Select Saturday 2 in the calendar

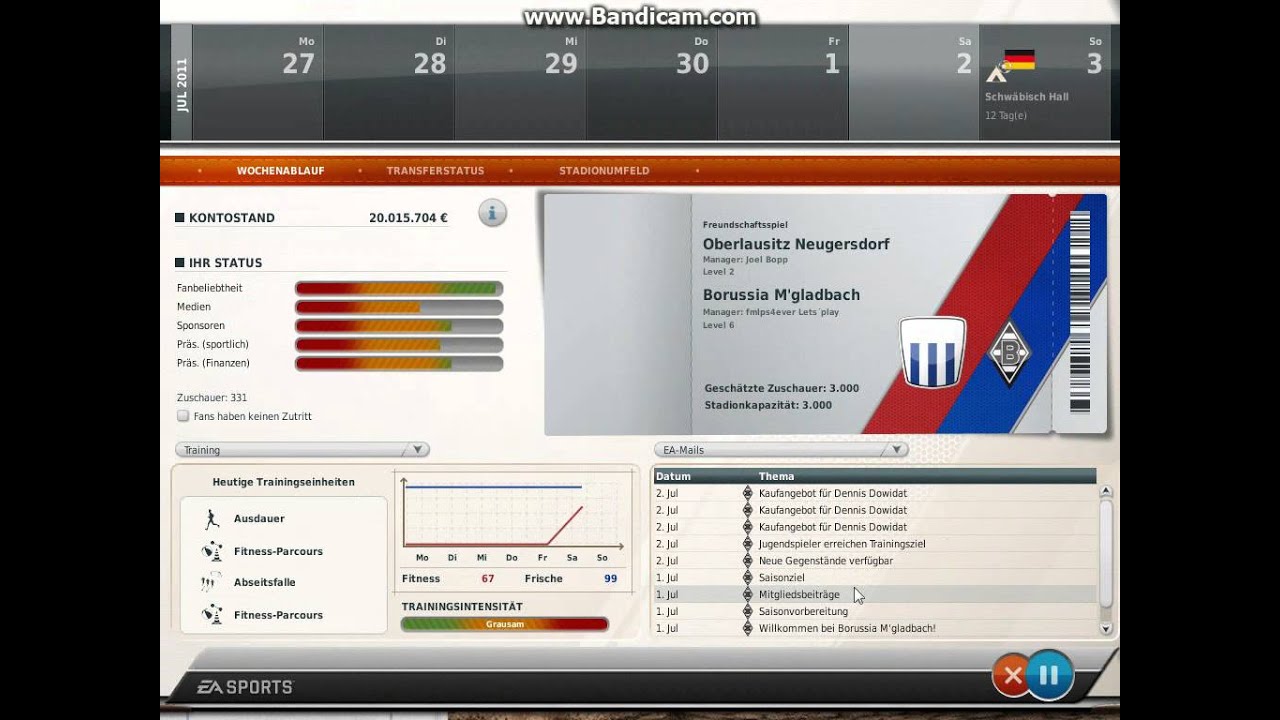[x=914, y=83]
